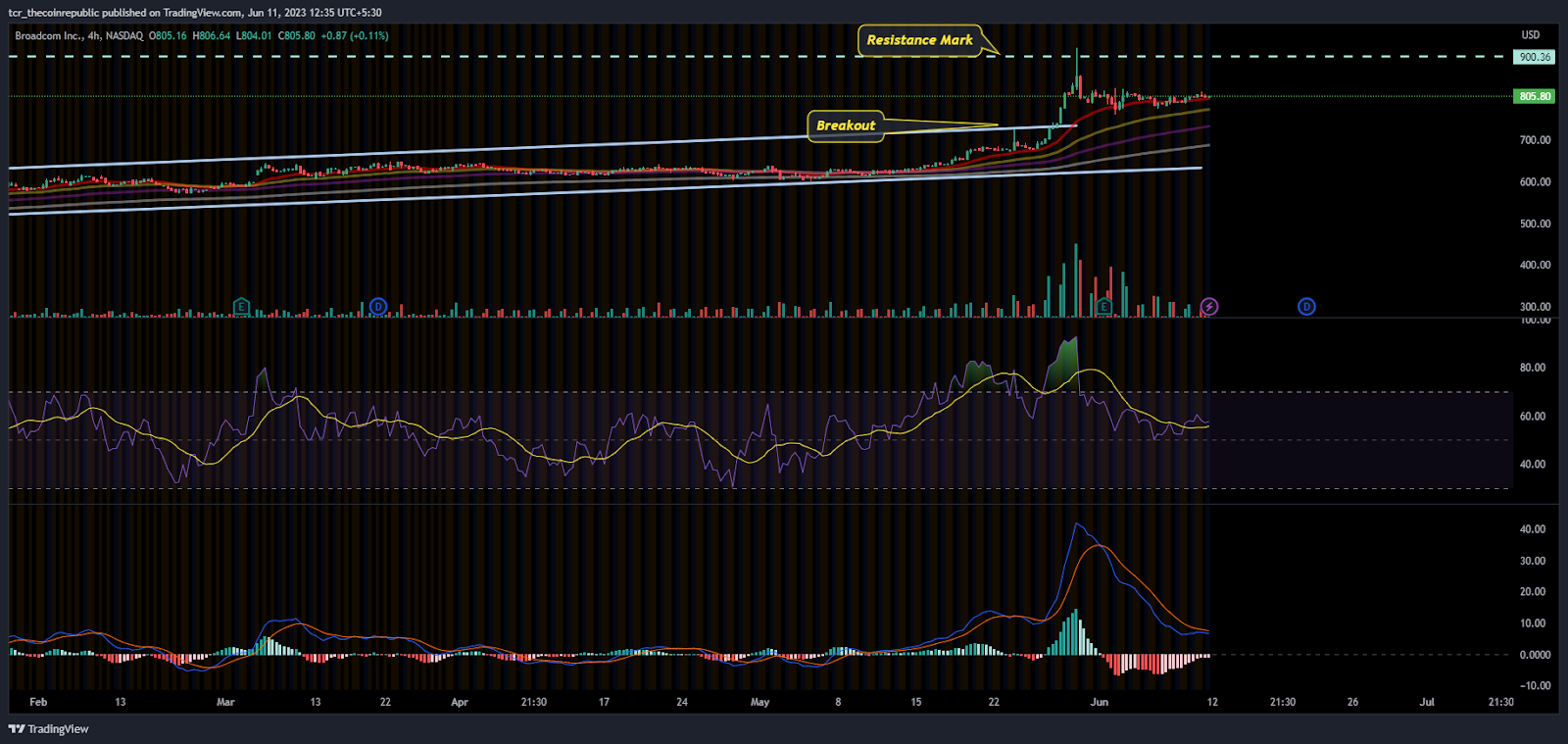This screenshot has height=744, width=1568.
Task: Click the −10.00 MACD axis label
Action: tap(1535, 686)
